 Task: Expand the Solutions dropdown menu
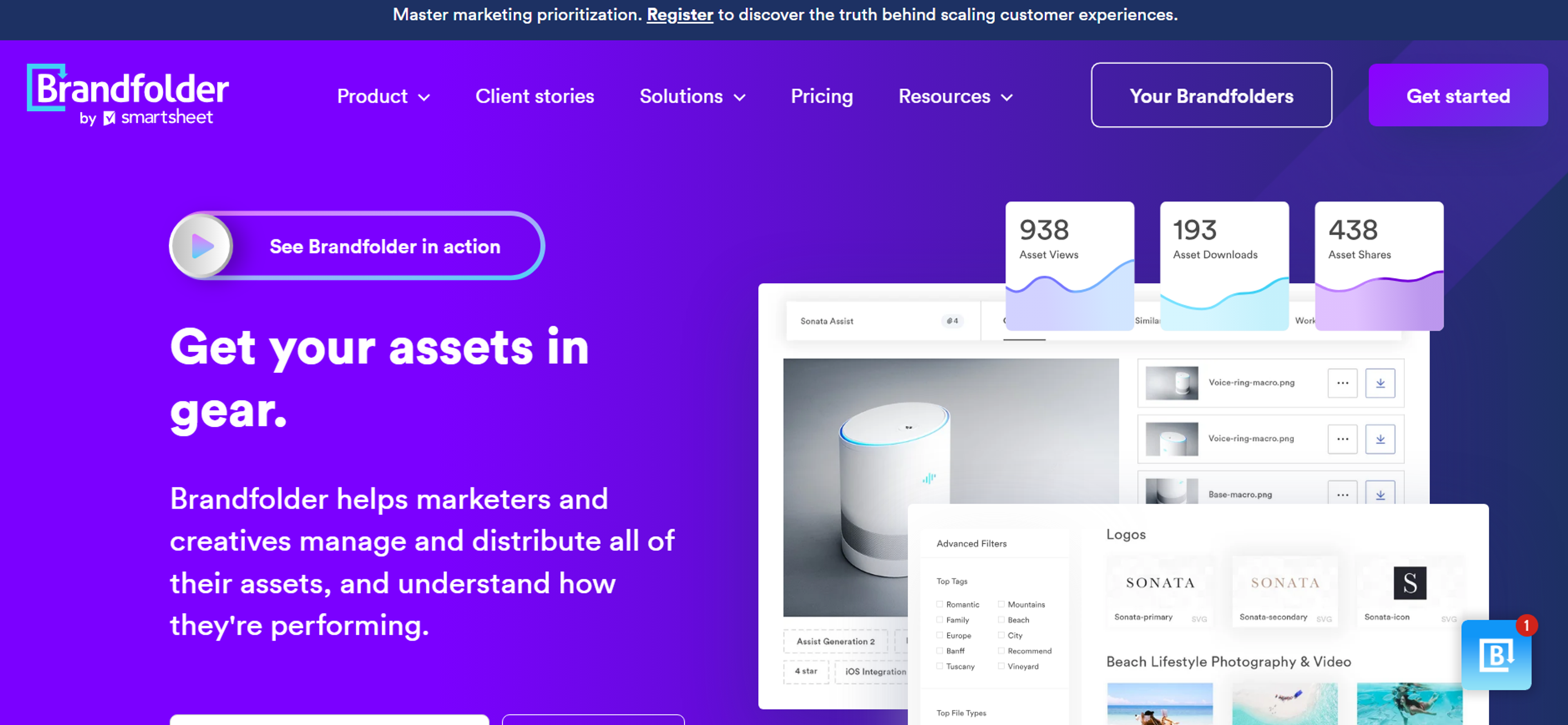coord(693,96)
